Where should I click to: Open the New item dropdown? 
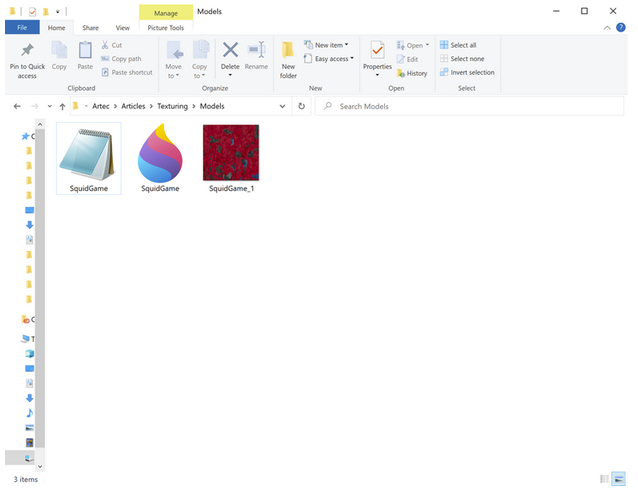[326, 45]
